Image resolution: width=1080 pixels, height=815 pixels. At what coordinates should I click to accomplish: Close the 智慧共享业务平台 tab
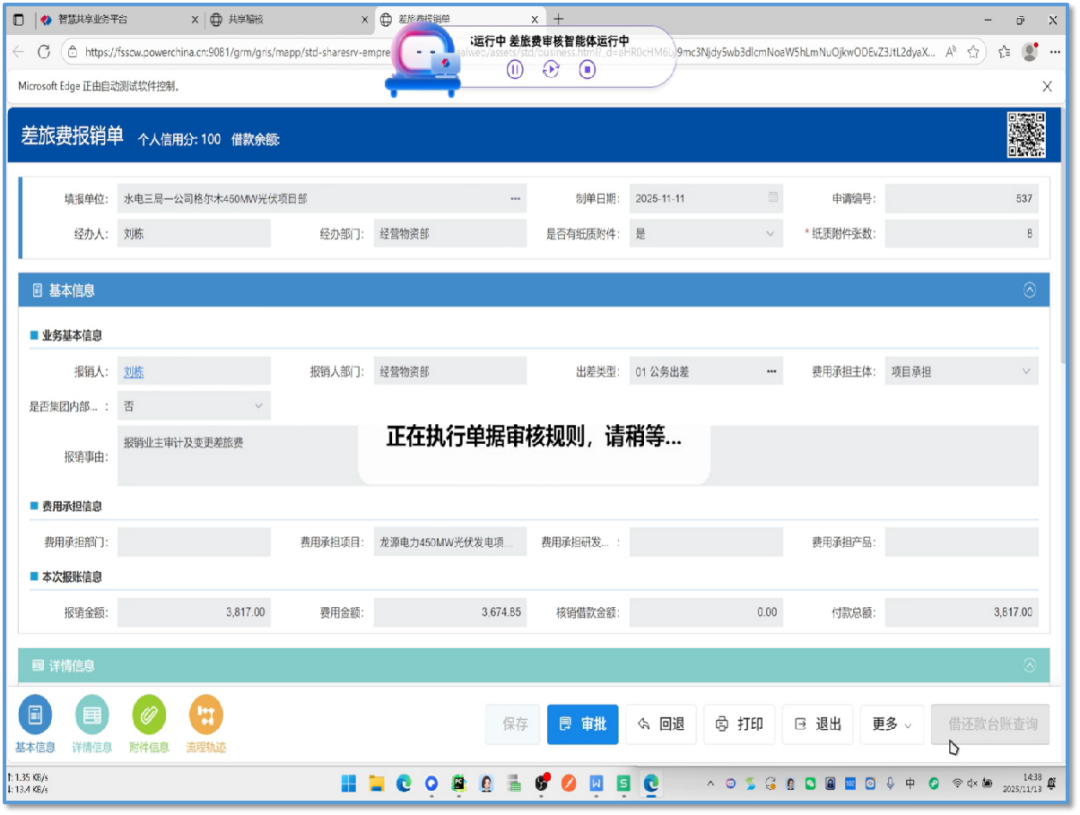point(194,19)
